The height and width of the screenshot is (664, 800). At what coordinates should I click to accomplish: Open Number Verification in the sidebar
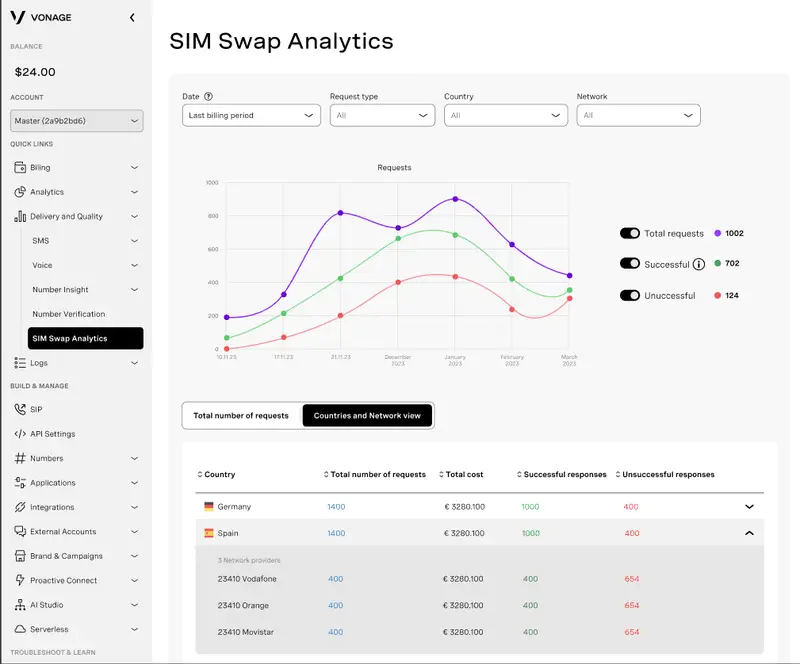(x=68, y=314)
